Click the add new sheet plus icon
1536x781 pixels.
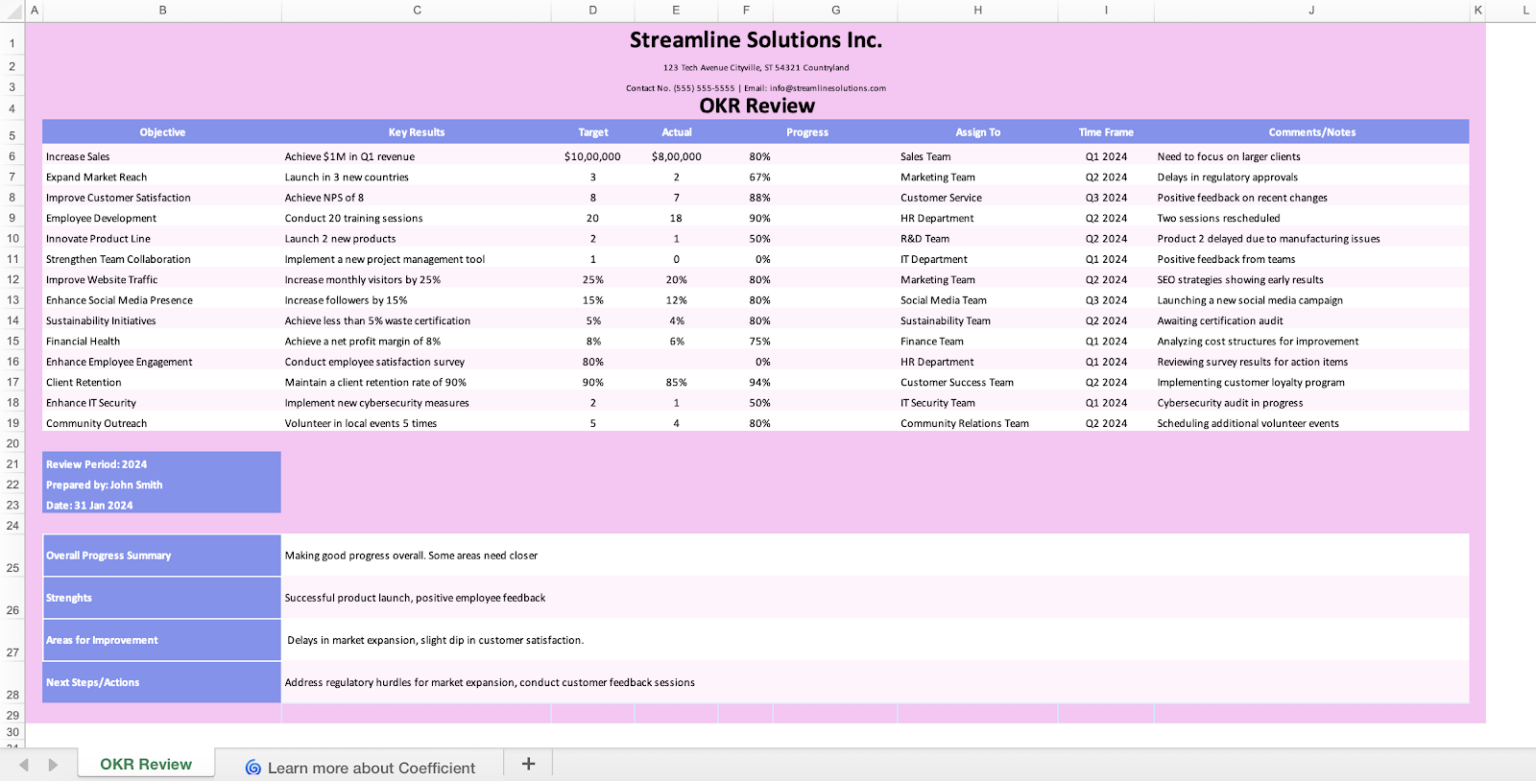(x=528, y=763)
